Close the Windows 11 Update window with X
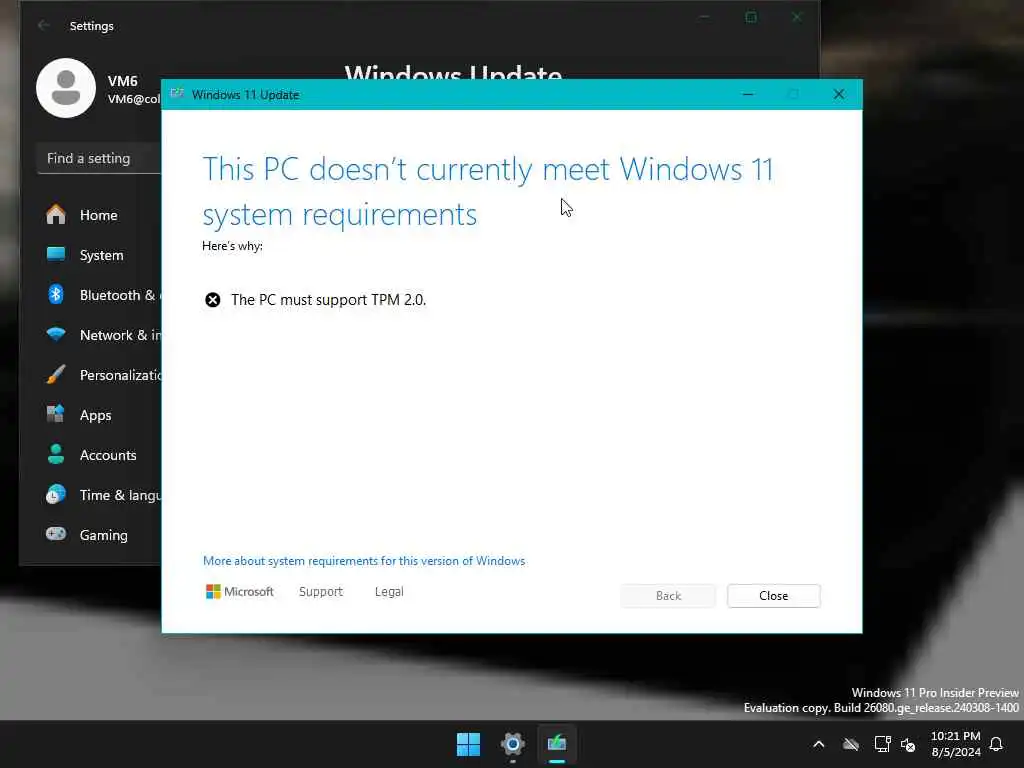This screenshot has height=768, width=1024. 839,95
